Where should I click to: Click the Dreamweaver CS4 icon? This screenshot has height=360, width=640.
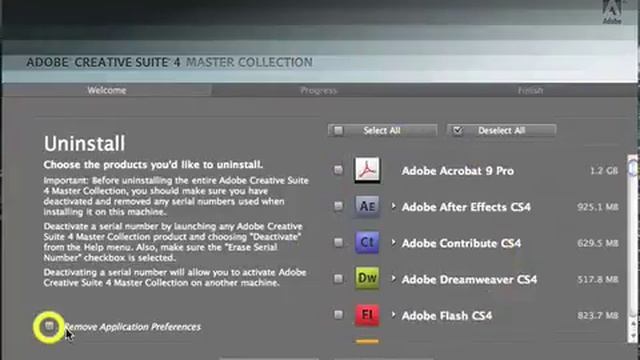coord(367,278)
